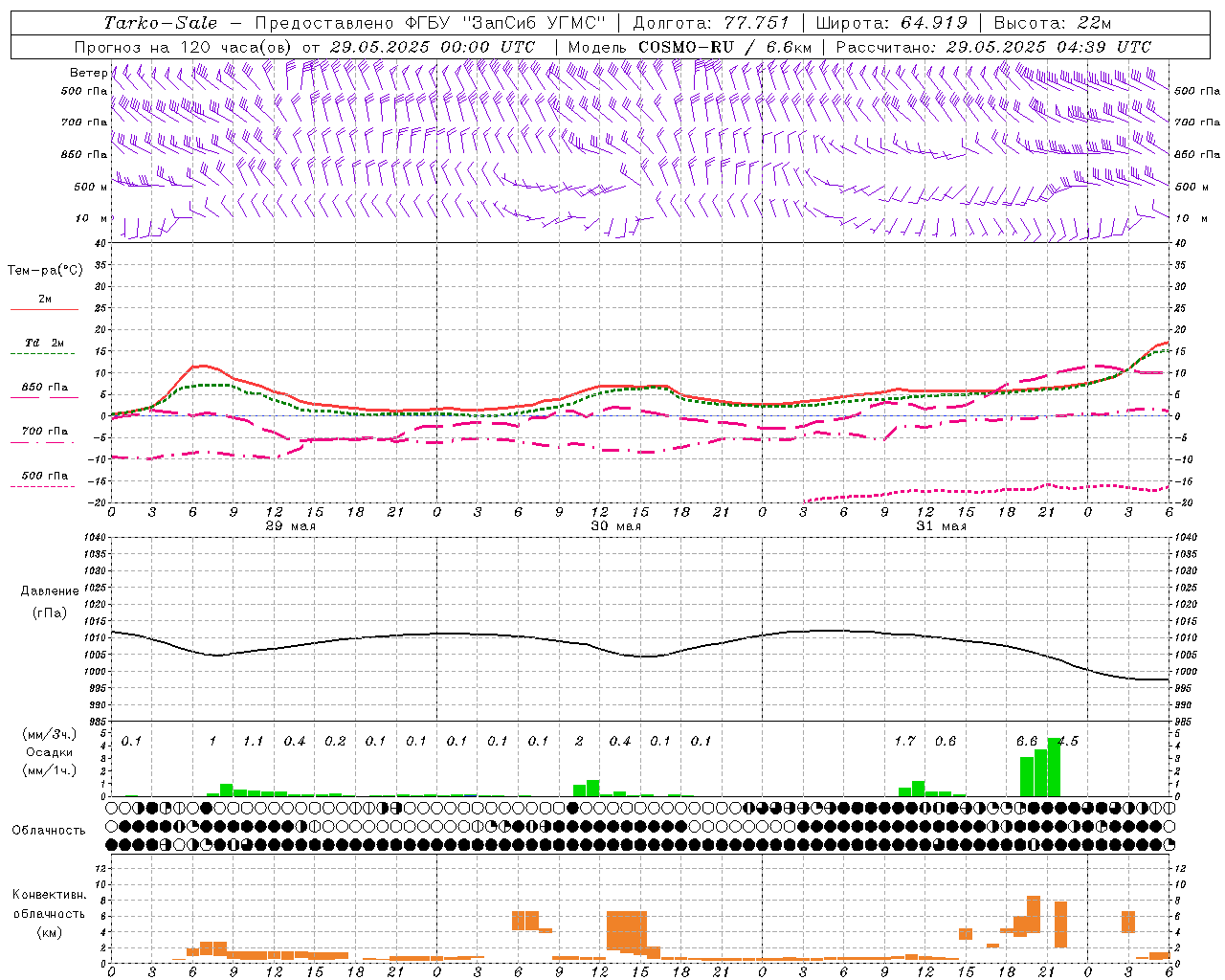Click the 'Облачность' cloud cover label
This screenshot has width=1225, height=980.
pyautogui.click(x=49, y=830)
